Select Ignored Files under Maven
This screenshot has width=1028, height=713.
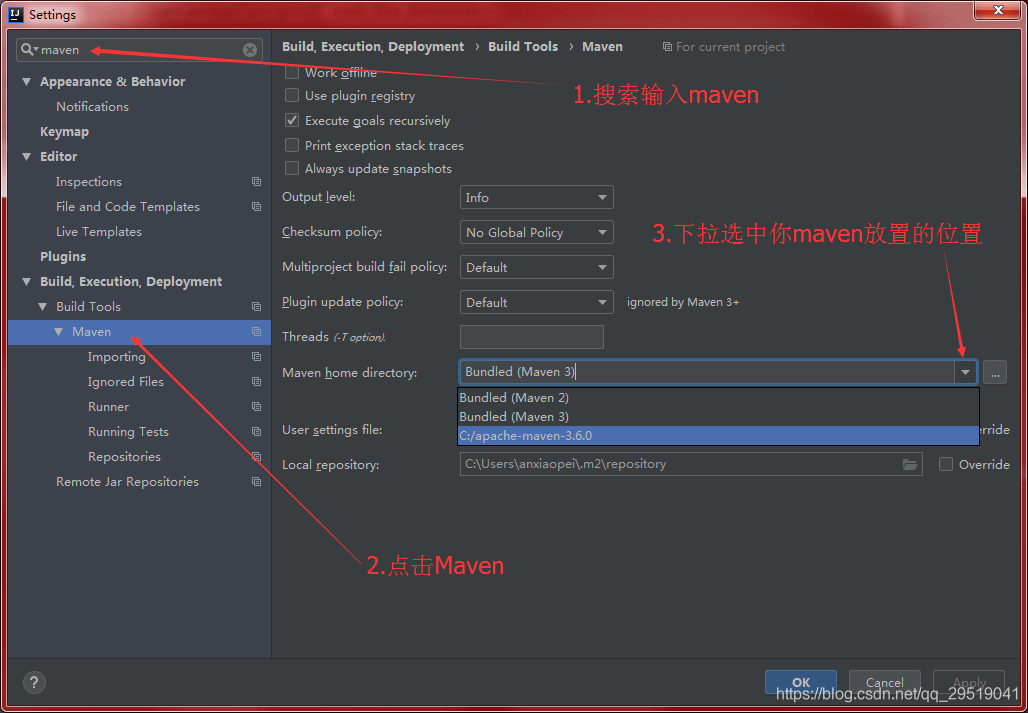click(126, 381)
